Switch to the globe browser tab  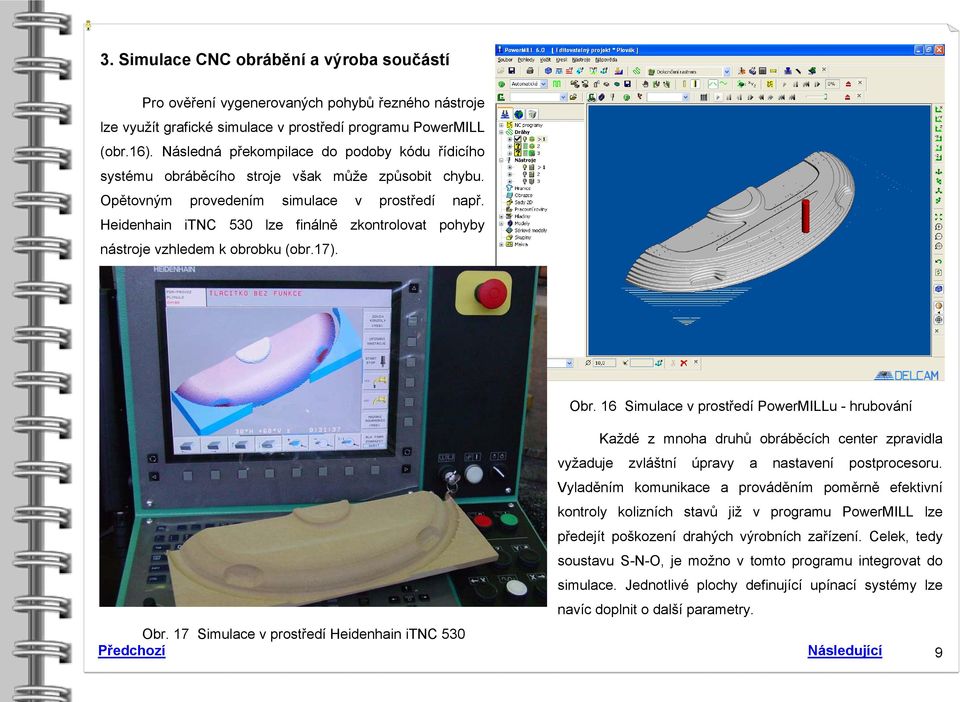click(x=519, y=114)
